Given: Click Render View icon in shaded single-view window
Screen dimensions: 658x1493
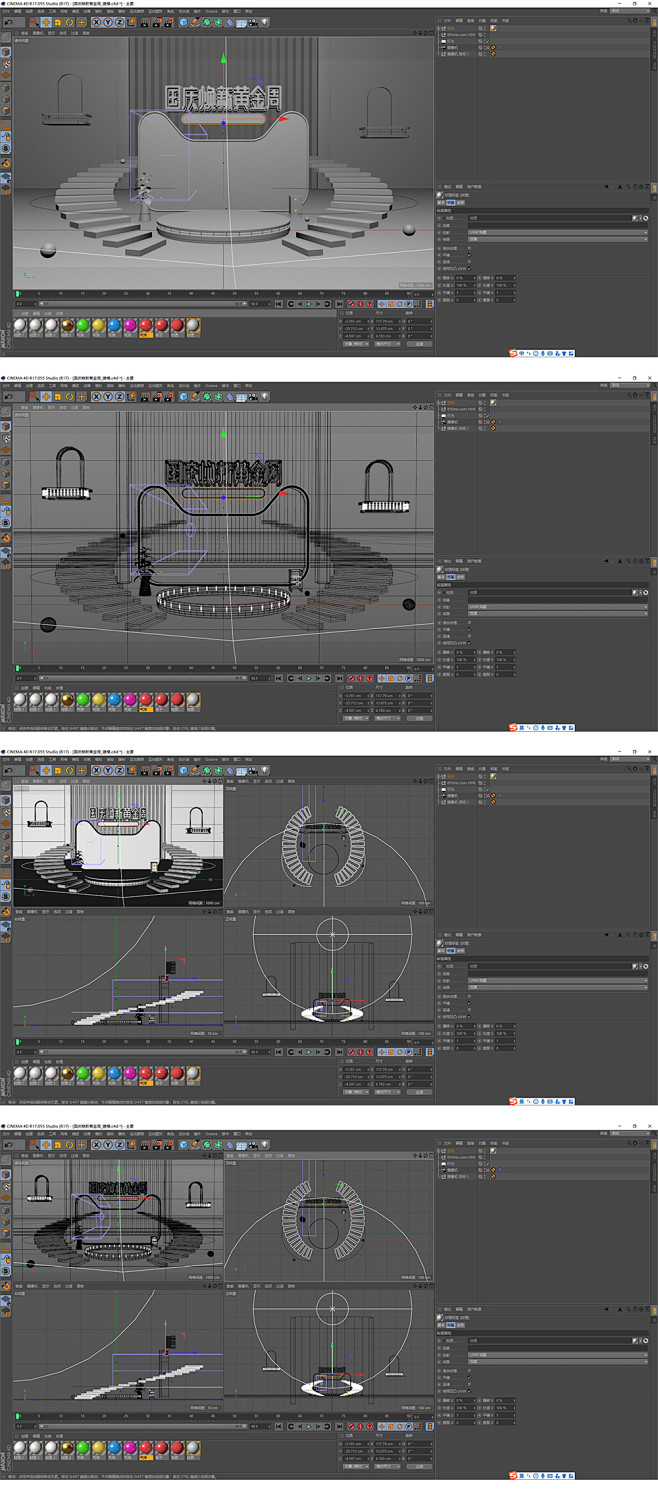Looking at the screenshot, I should pos(145,22).
